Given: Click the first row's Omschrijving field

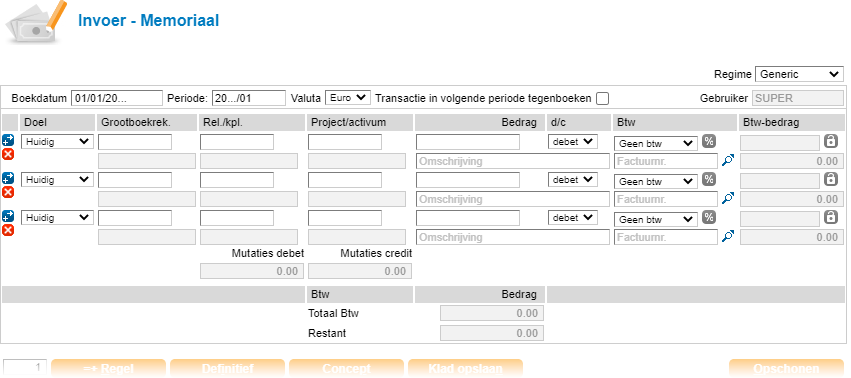Looking at the screenshot, I should 513,161.
